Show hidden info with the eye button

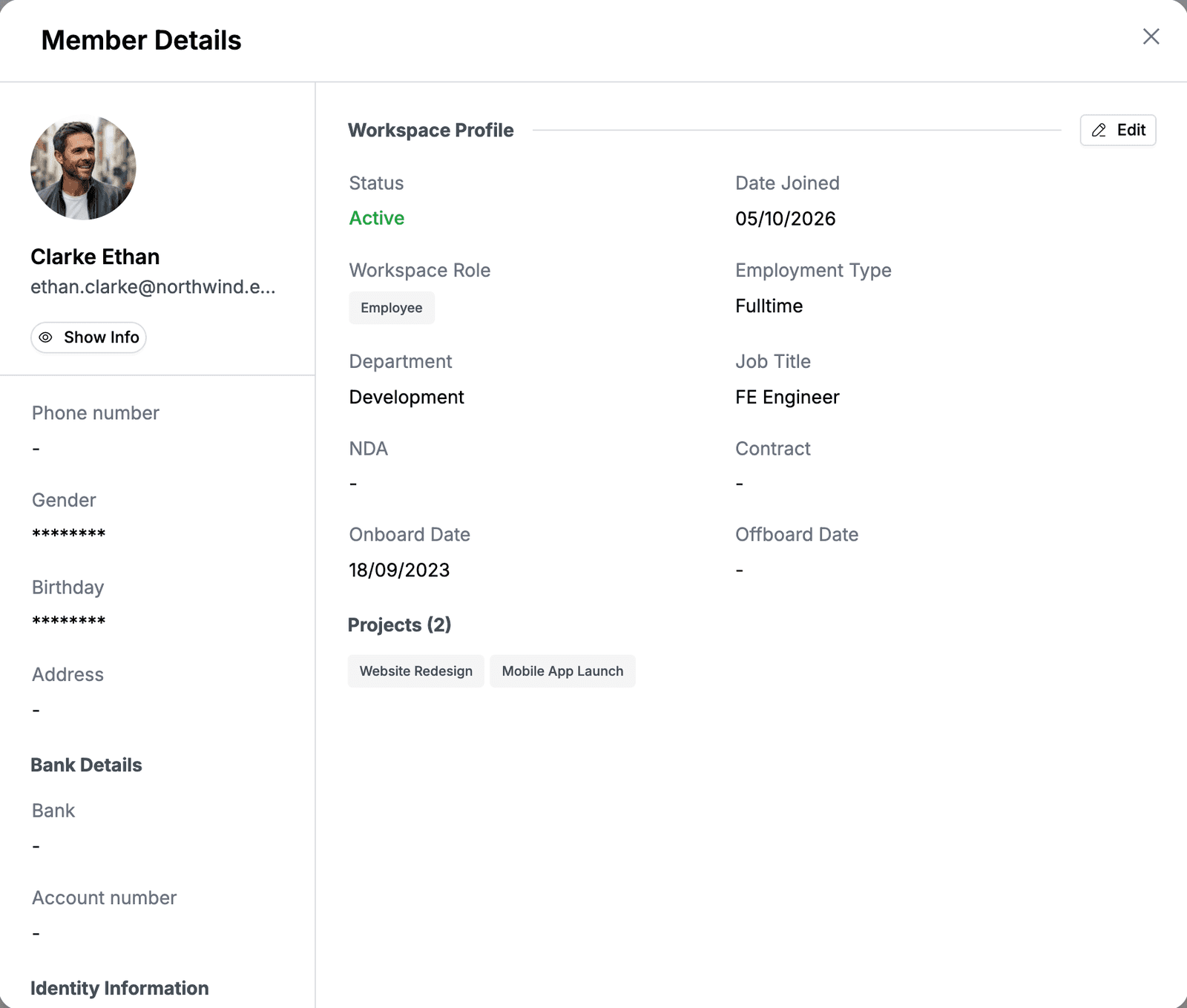[x=88, y=337]
